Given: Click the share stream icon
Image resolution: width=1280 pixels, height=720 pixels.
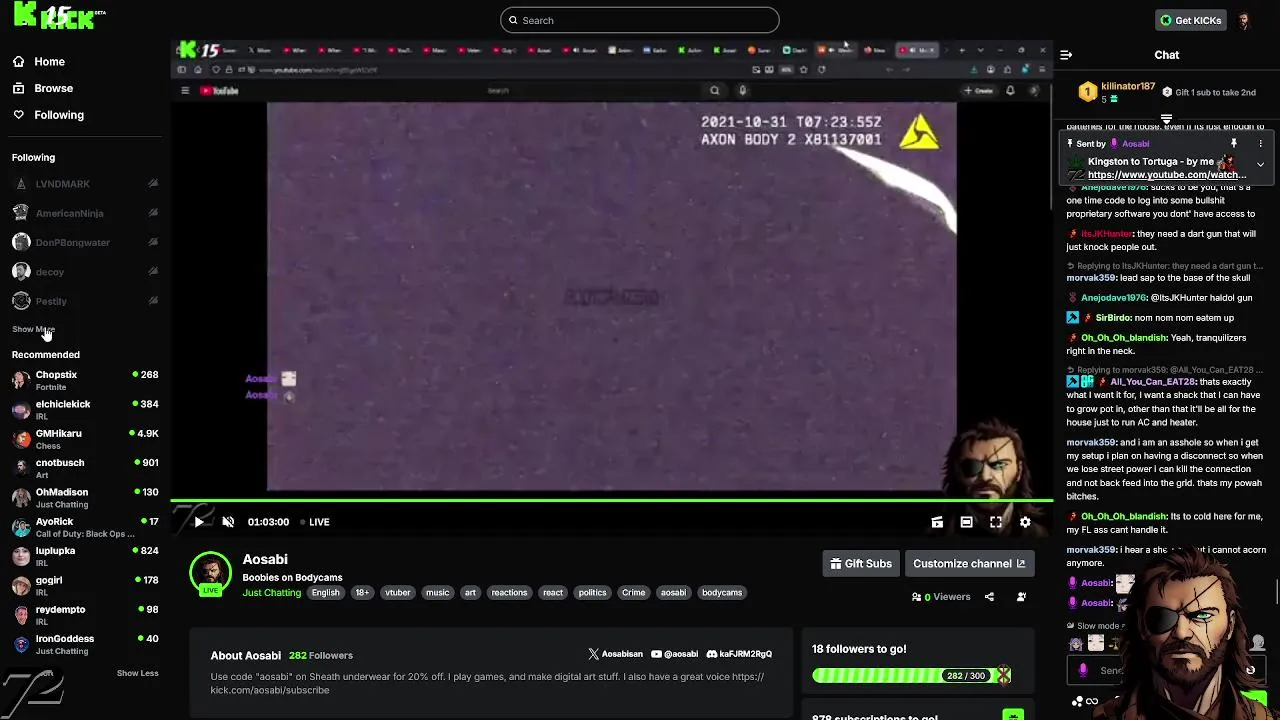Looking at the screenshot, I should 989,597.
